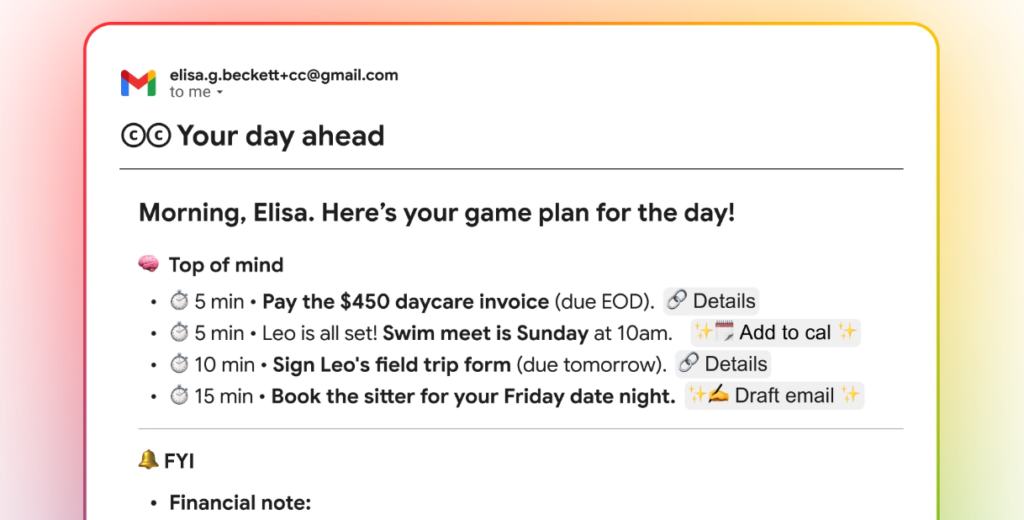Click 'Draft email' for booking the sitter
Screen dimensions: 1024x520
tap(774, 396)
